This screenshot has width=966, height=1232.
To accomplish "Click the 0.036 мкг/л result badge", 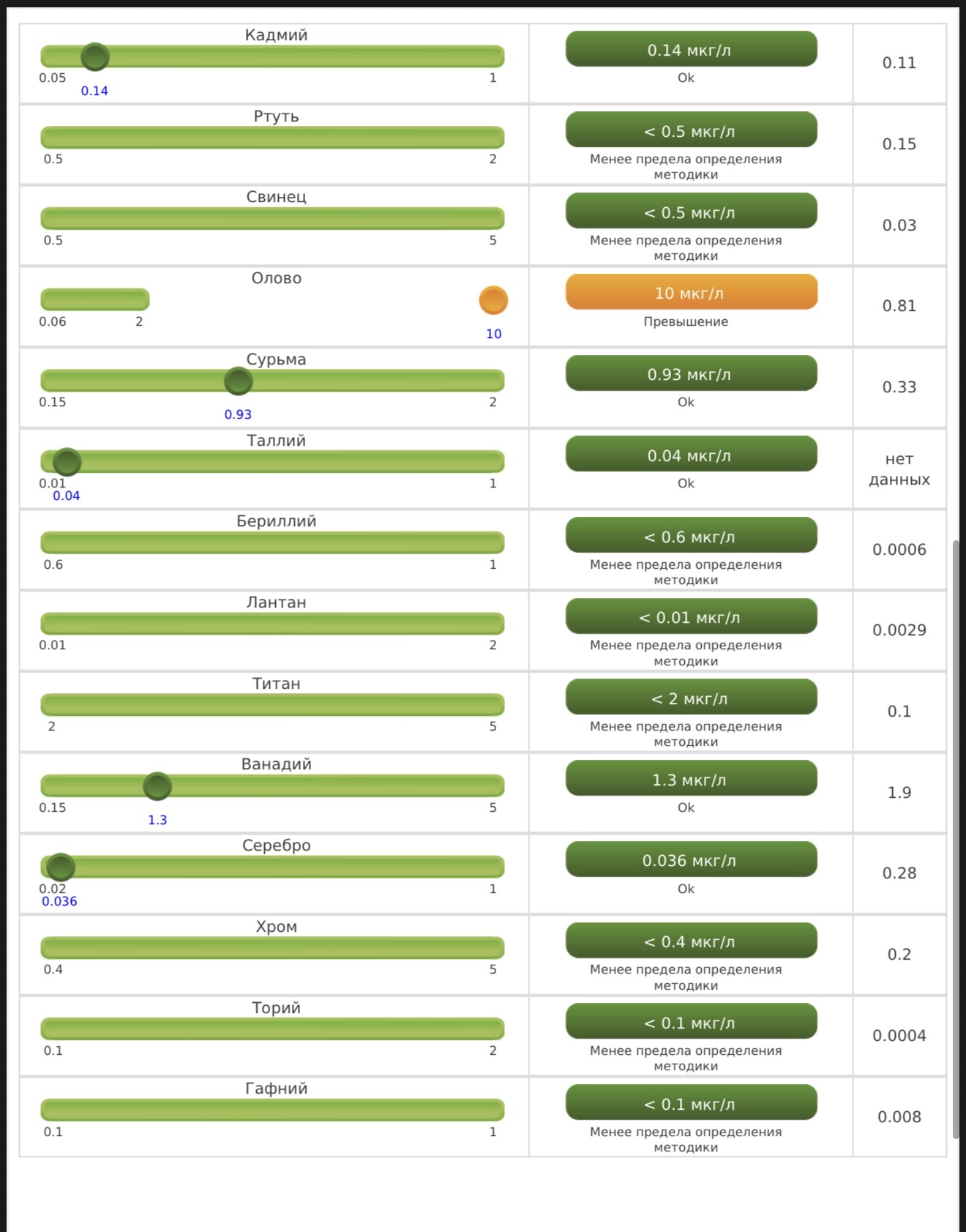I will pos(691,859).
